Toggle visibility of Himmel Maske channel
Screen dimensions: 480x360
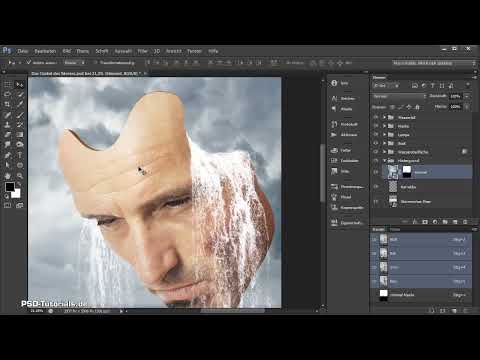pyautogui.click(x=374, y=295)
